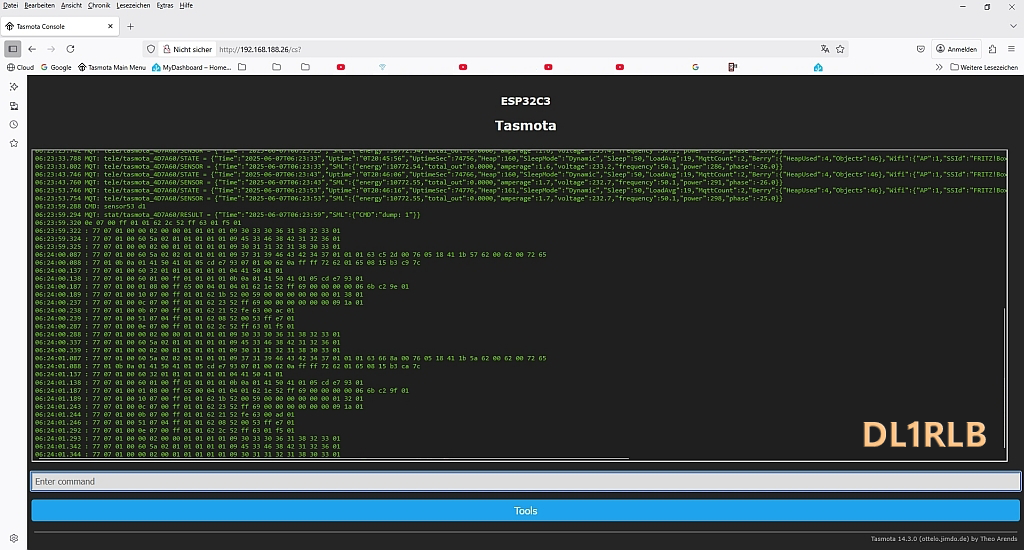The image size is (1024, 550).
Task: Show more bookmarks via the chevron
Action: click(938, 67)
